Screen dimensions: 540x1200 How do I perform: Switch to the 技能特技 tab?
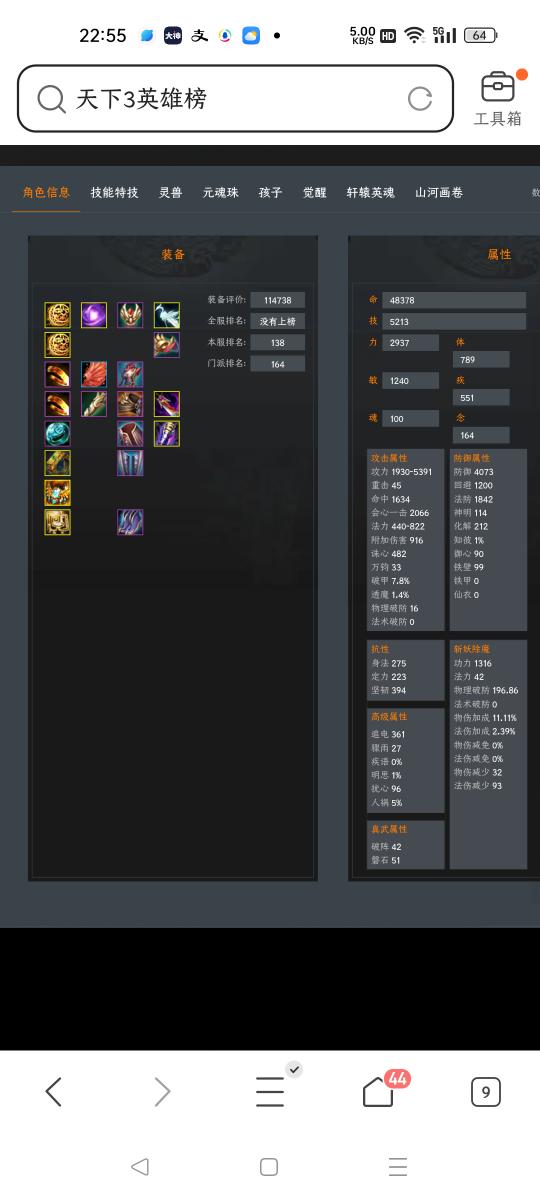click(114, 192)
